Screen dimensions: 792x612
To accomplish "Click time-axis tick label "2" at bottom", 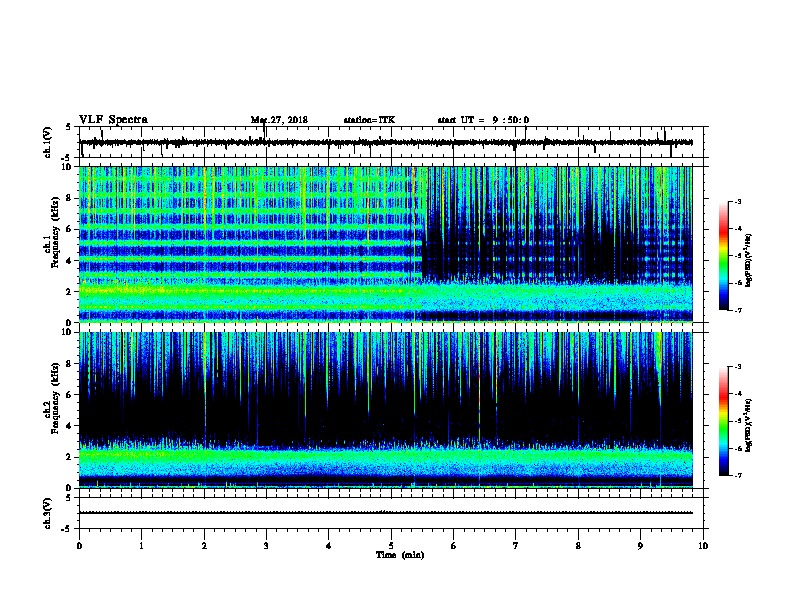I will point(204,546).
